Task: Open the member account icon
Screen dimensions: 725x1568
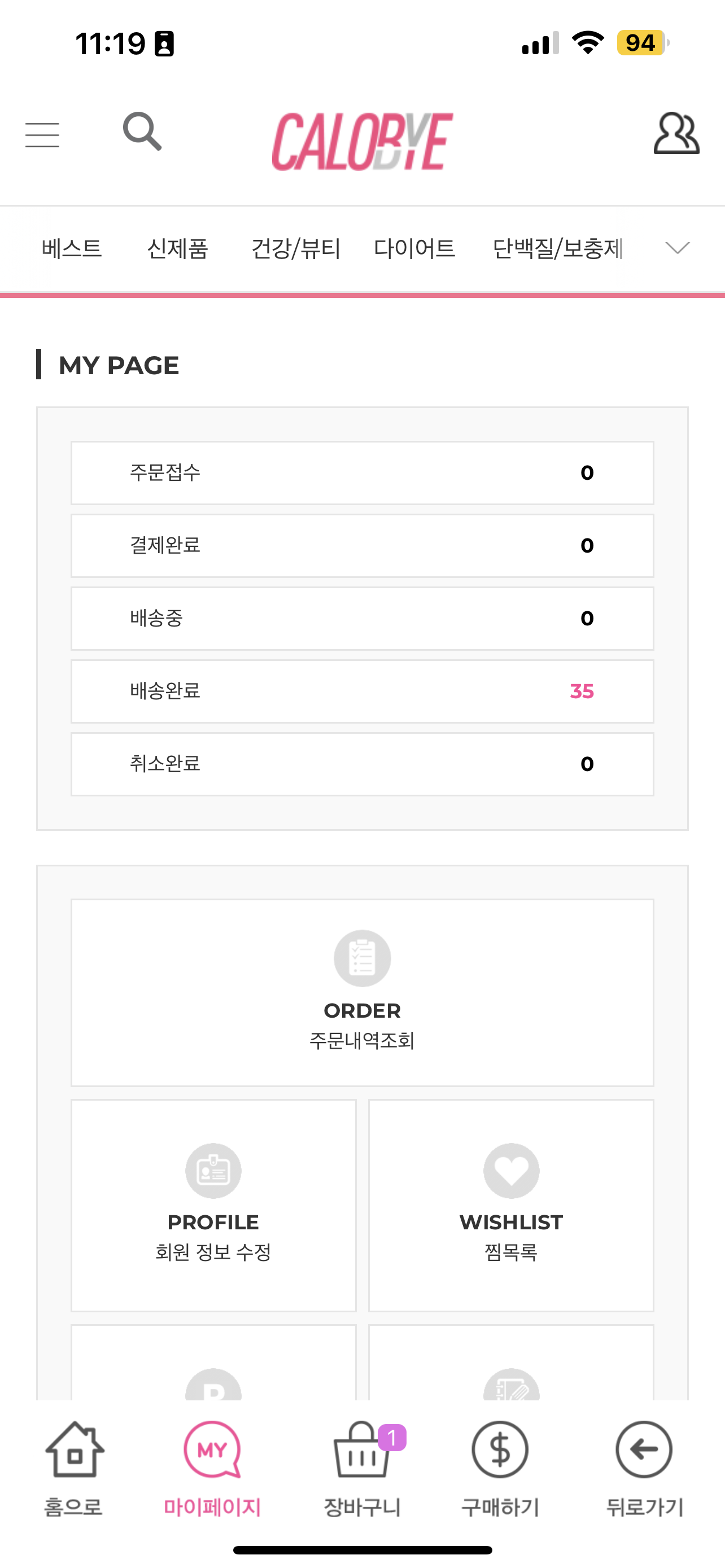Action: [676, 133]
